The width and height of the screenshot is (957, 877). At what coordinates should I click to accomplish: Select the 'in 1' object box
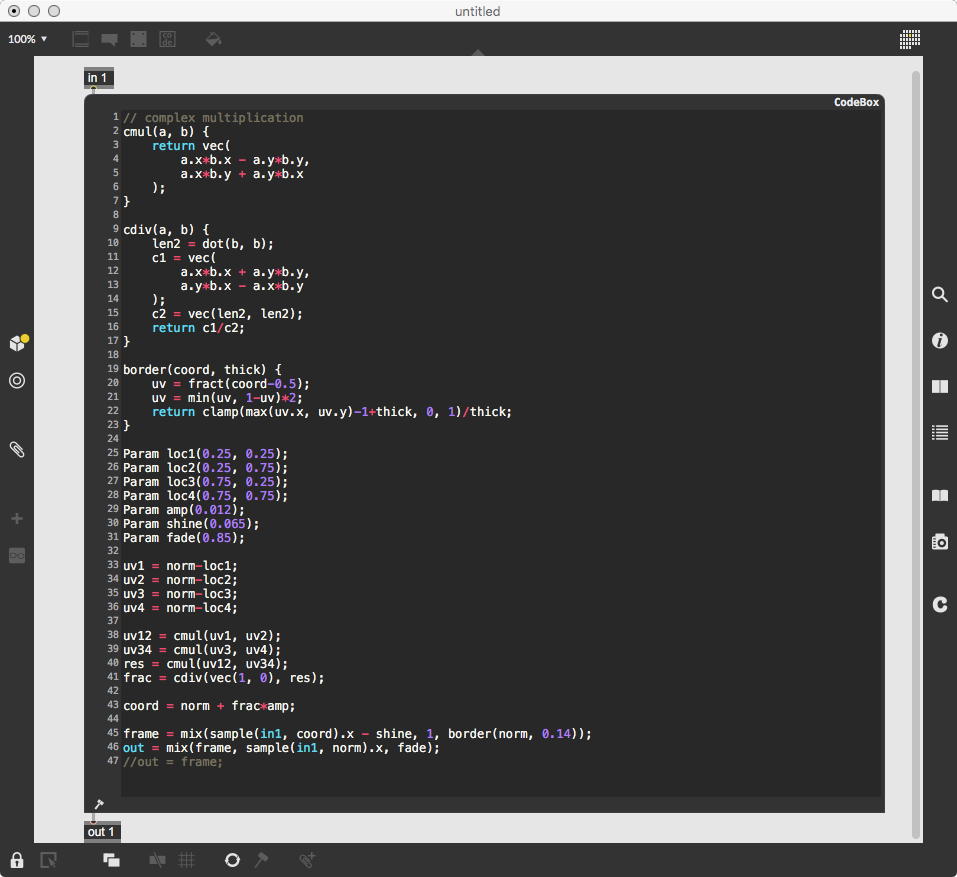[98, 78]
